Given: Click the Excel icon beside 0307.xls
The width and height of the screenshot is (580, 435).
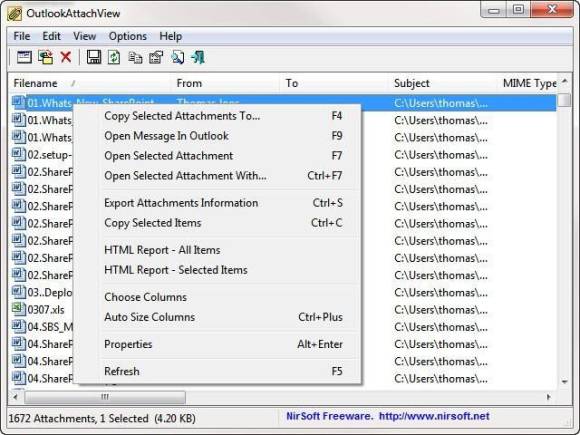Looking at the screenshot, I should (x=18, y=309).
